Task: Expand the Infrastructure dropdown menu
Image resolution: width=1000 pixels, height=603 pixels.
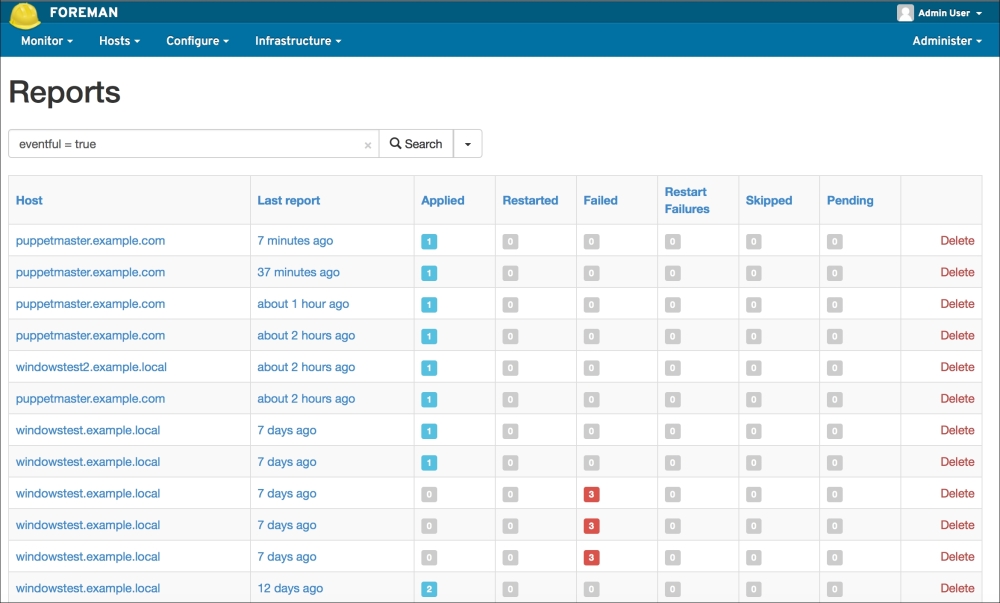Action: [x=298, y=41]
